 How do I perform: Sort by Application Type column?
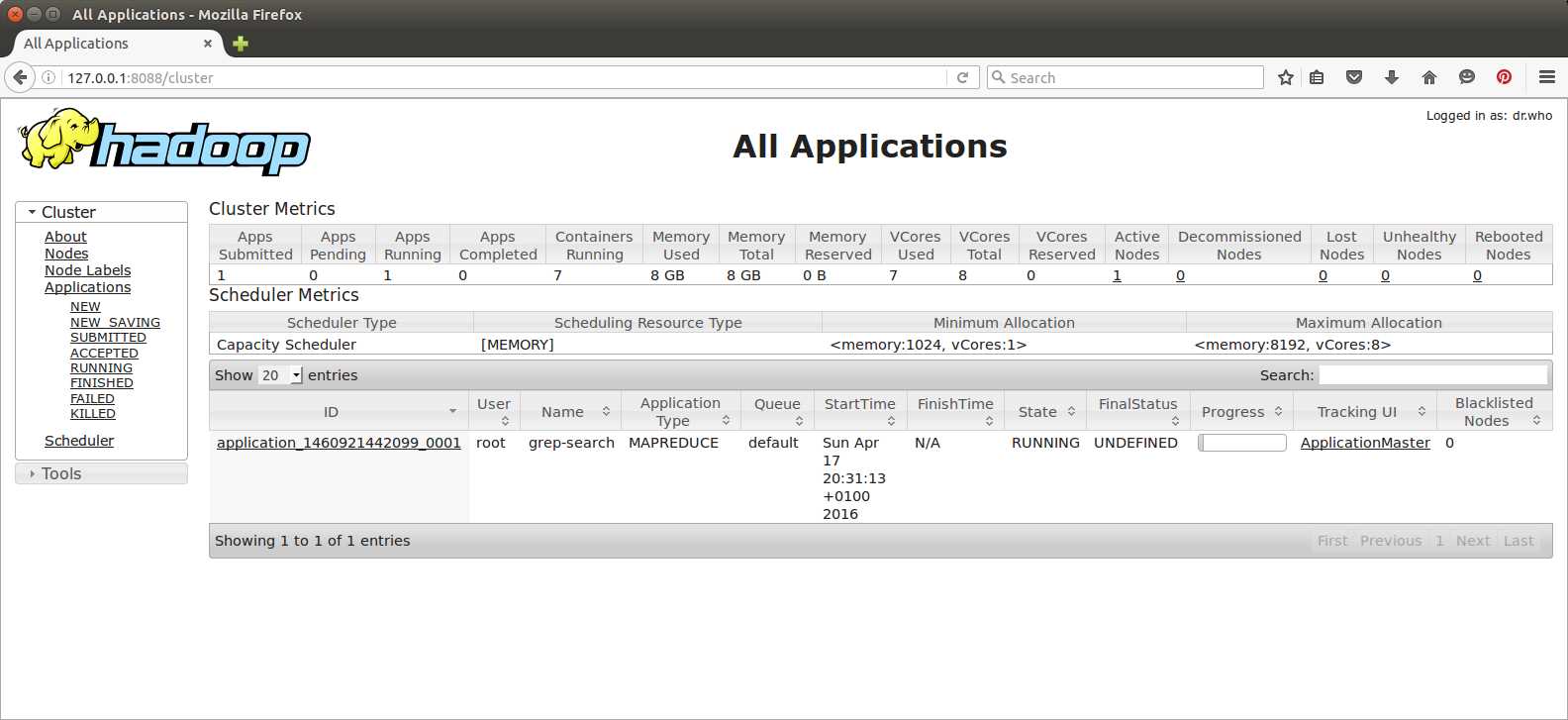pos(680,411)
